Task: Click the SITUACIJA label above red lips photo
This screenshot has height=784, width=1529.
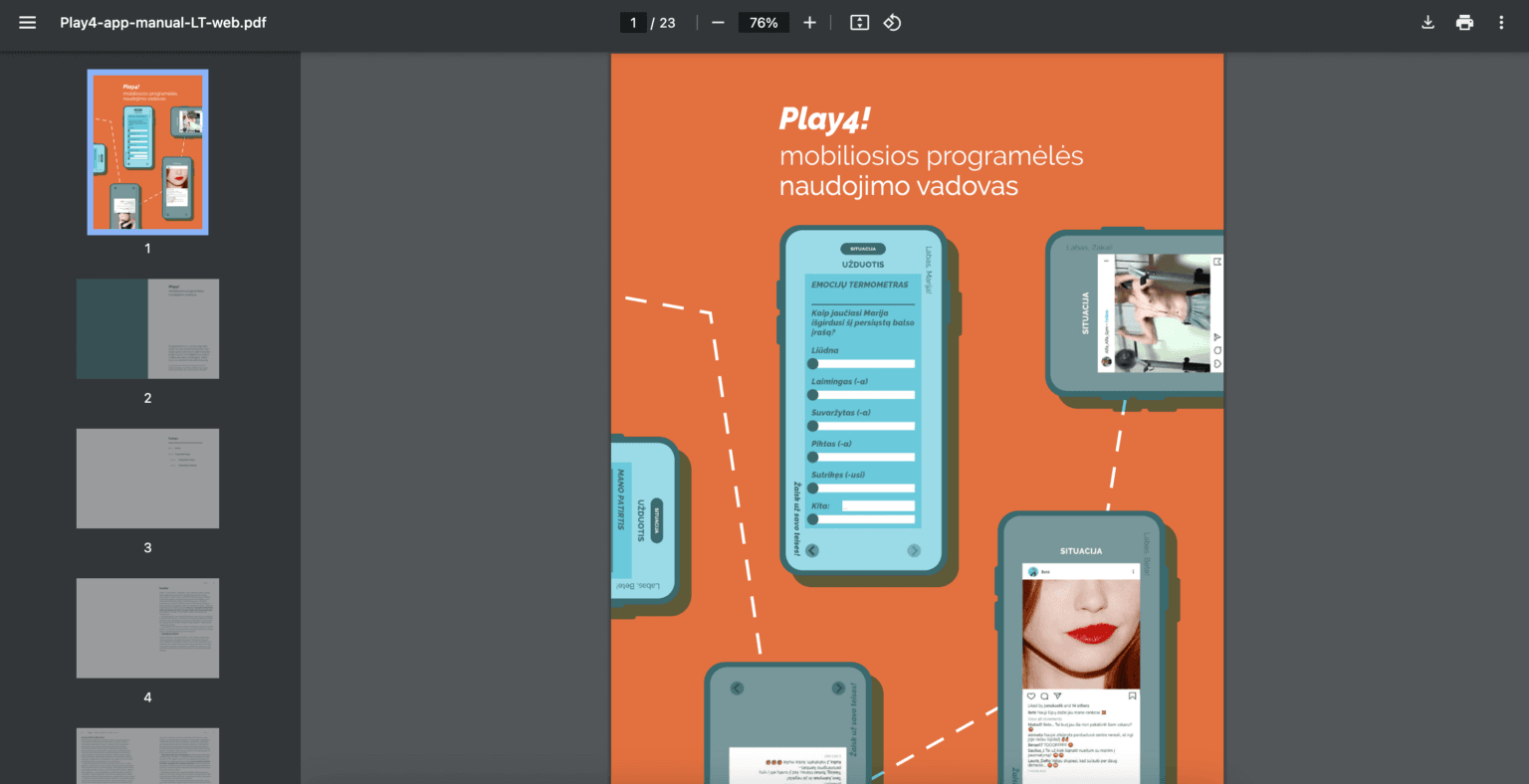Action: tap(1081, 550)
